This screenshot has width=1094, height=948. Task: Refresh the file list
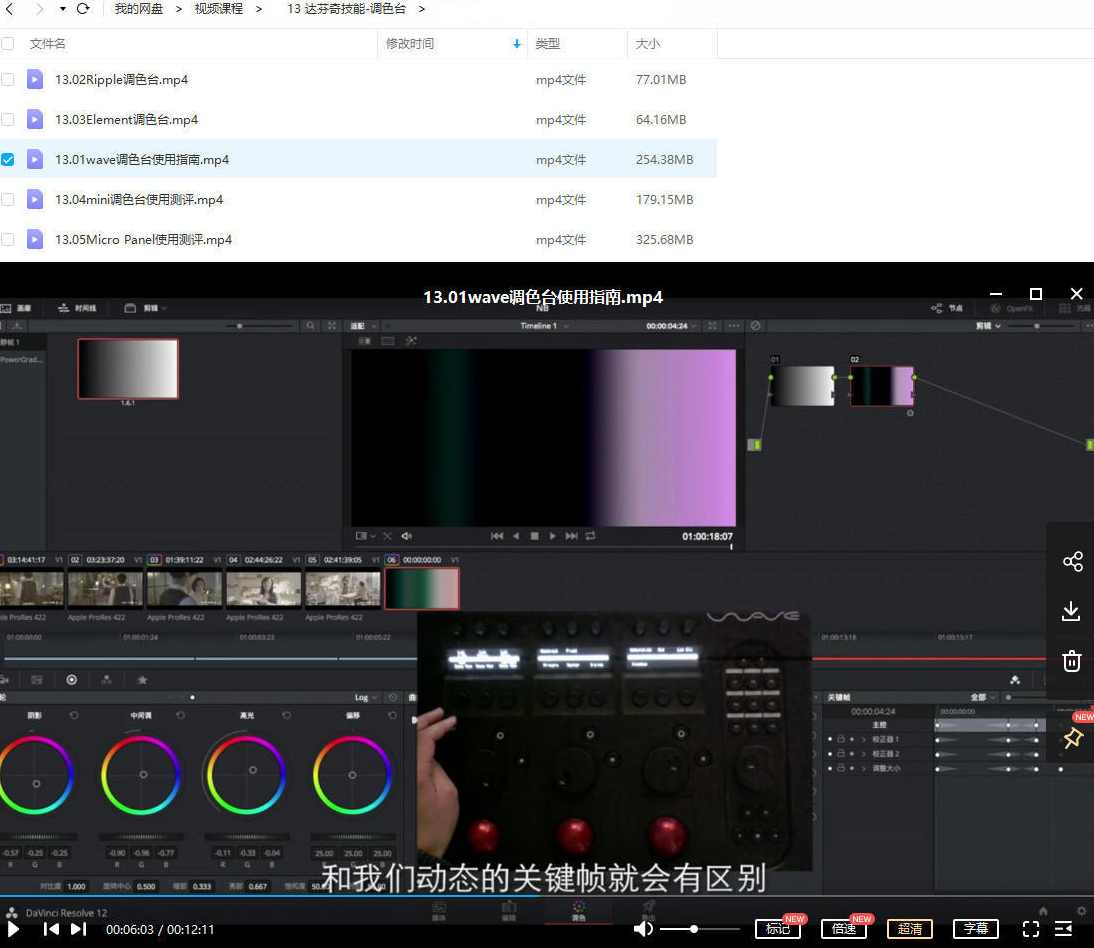click(83, 9)
